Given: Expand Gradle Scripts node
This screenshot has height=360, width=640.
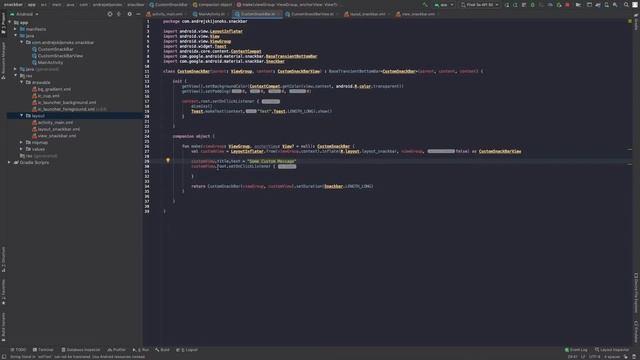Looking at the screenshot, I should [9, 162].
